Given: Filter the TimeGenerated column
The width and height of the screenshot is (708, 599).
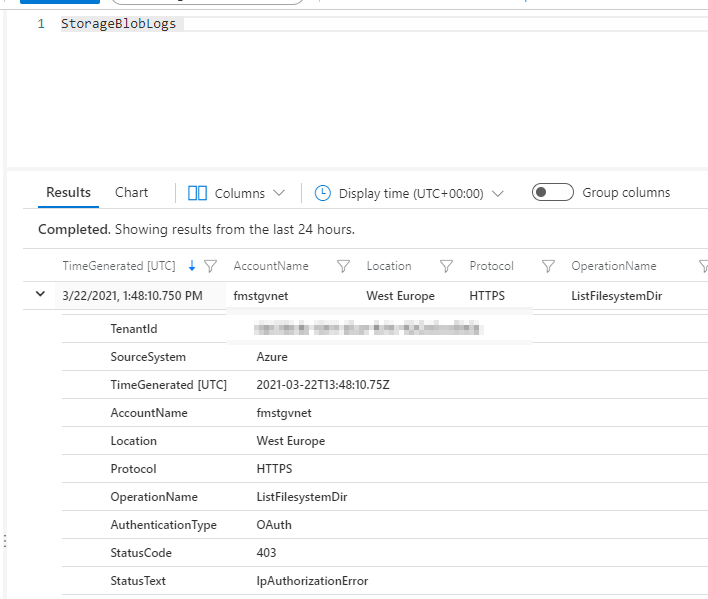Looking at the screenshot, I should coord(210,266).
